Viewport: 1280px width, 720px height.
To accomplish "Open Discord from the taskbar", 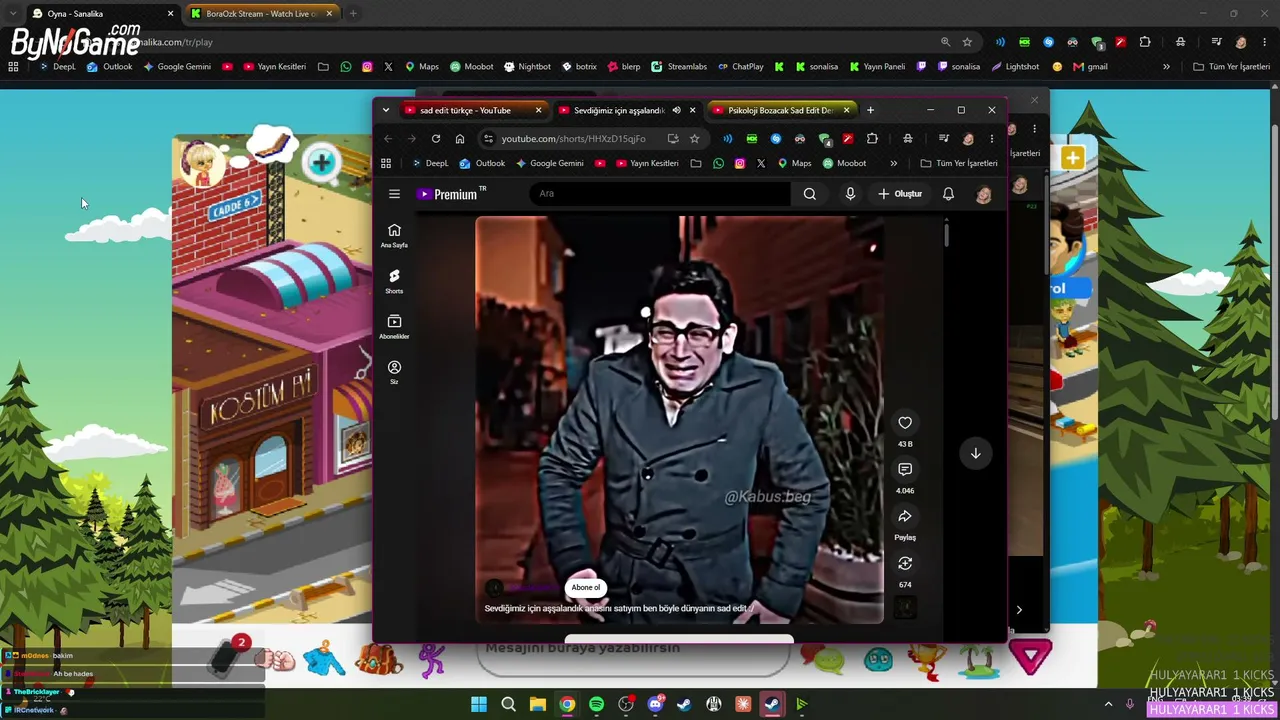I will point(655,704).
